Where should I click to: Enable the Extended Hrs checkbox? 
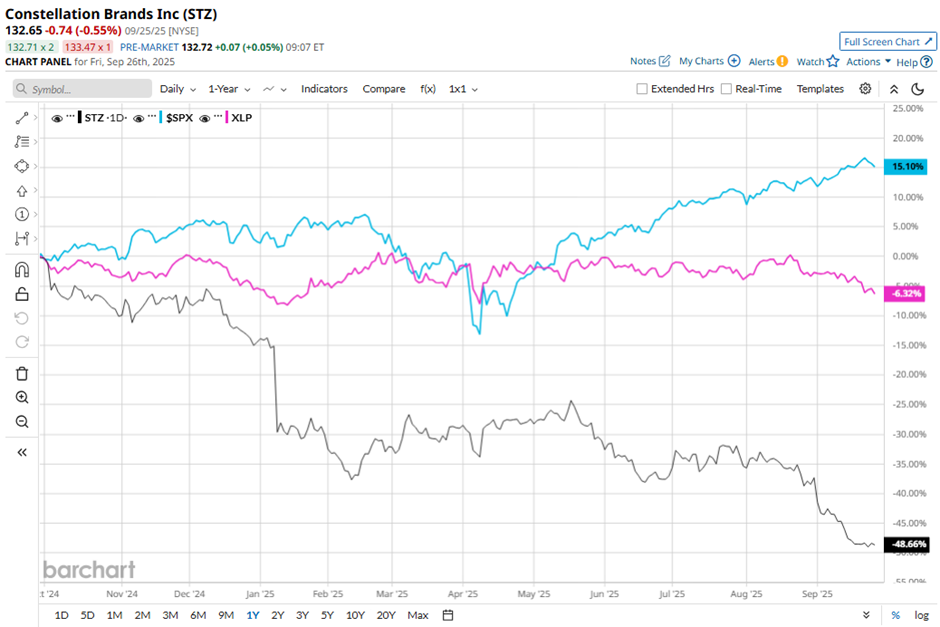pyautogui.click(x=641, y=89)
